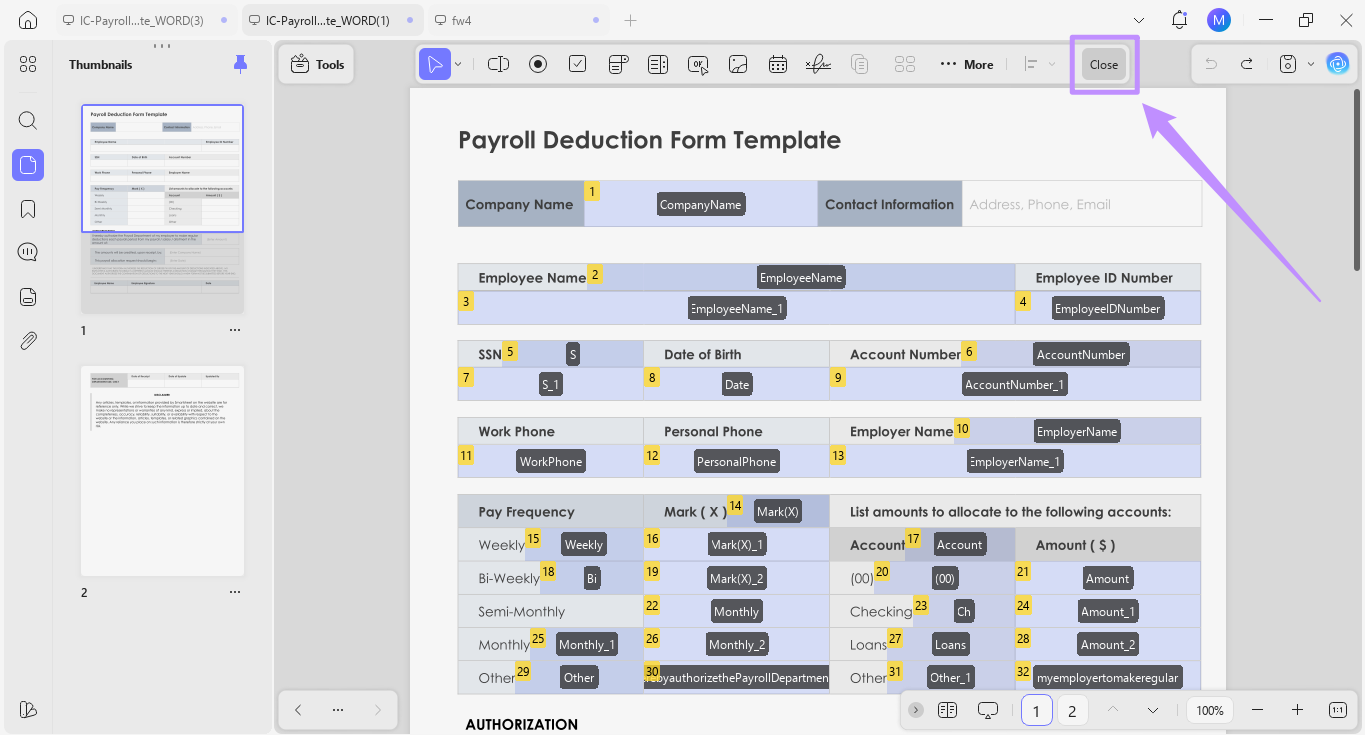The image size is (1365, 735).
Task: Switch to the IC-Payroll...te_WORD(3) tab
Action: (x=146, y=20)
